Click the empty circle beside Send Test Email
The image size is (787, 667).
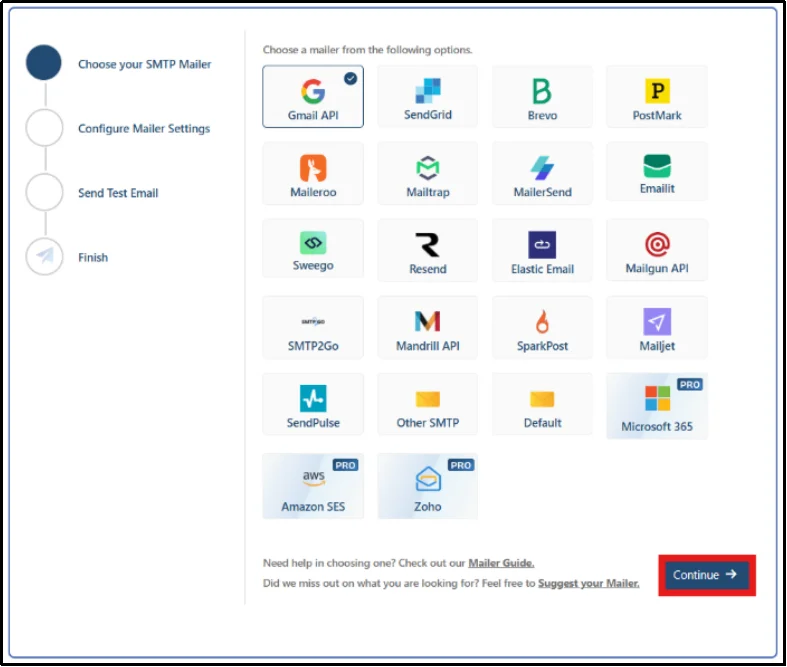[45, 192]
